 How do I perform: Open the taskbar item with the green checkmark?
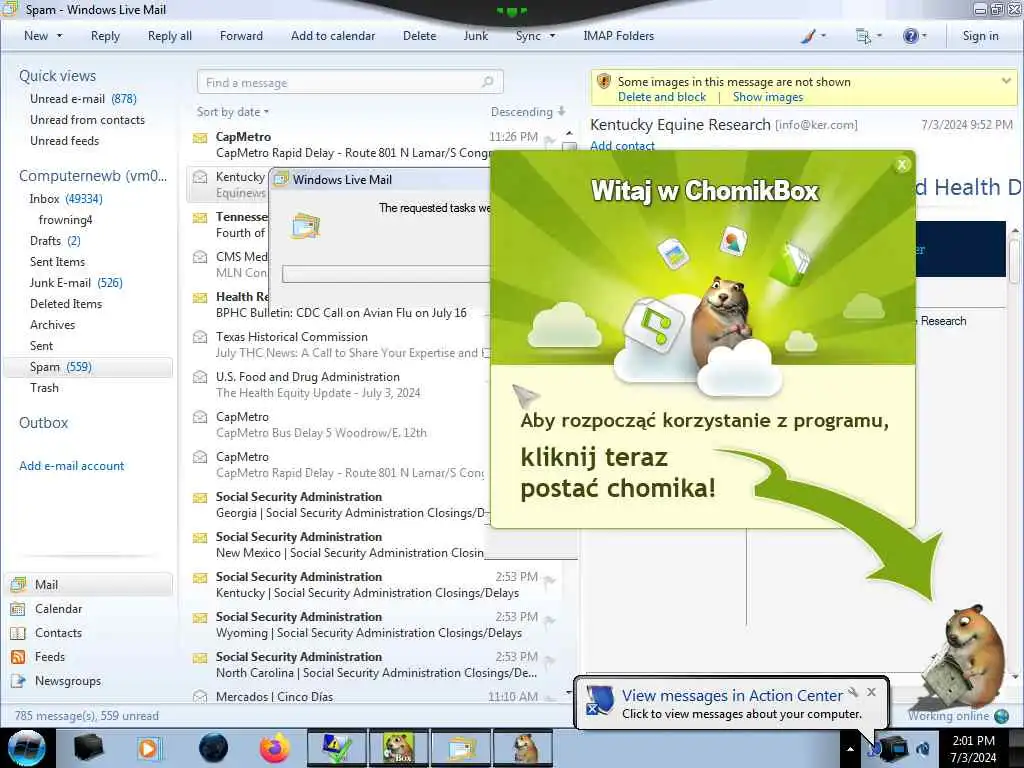tap(336, 748)
